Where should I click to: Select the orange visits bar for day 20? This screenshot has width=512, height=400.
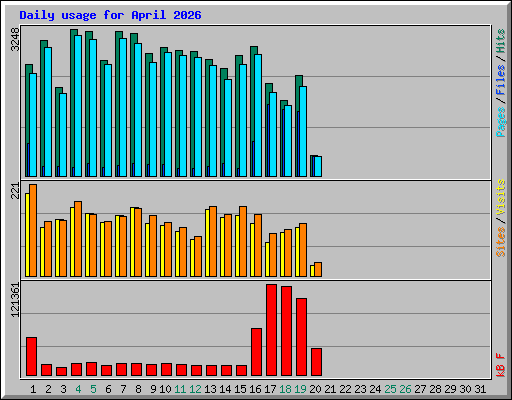[x=318, y=269]
